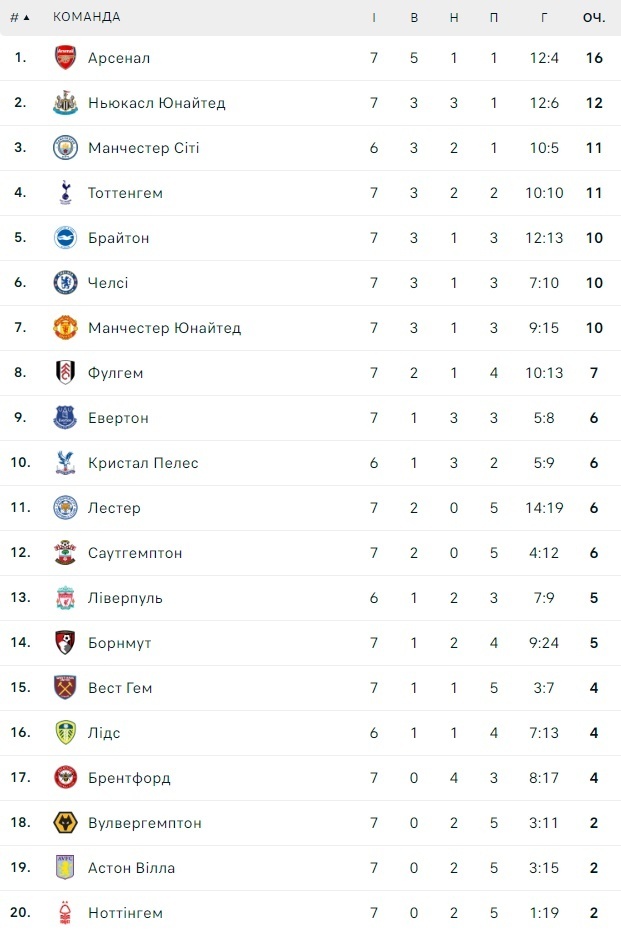Image resolution: width=621 pixels, height=935 pixels.
Task: Click the Manchester City crest icon
Action: (65, 148)
